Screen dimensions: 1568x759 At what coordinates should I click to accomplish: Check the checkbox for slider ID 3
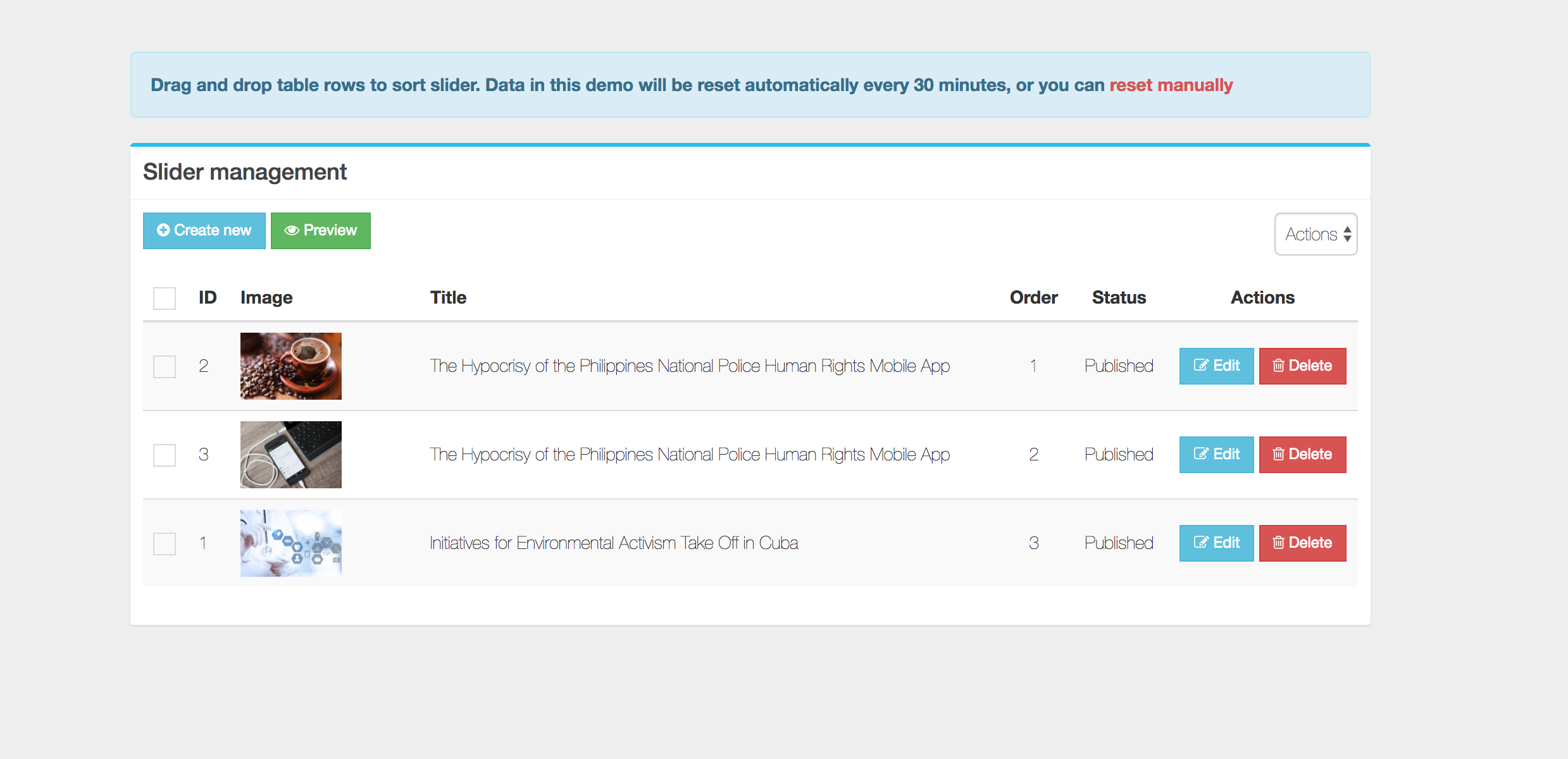(x=165, y=455)
